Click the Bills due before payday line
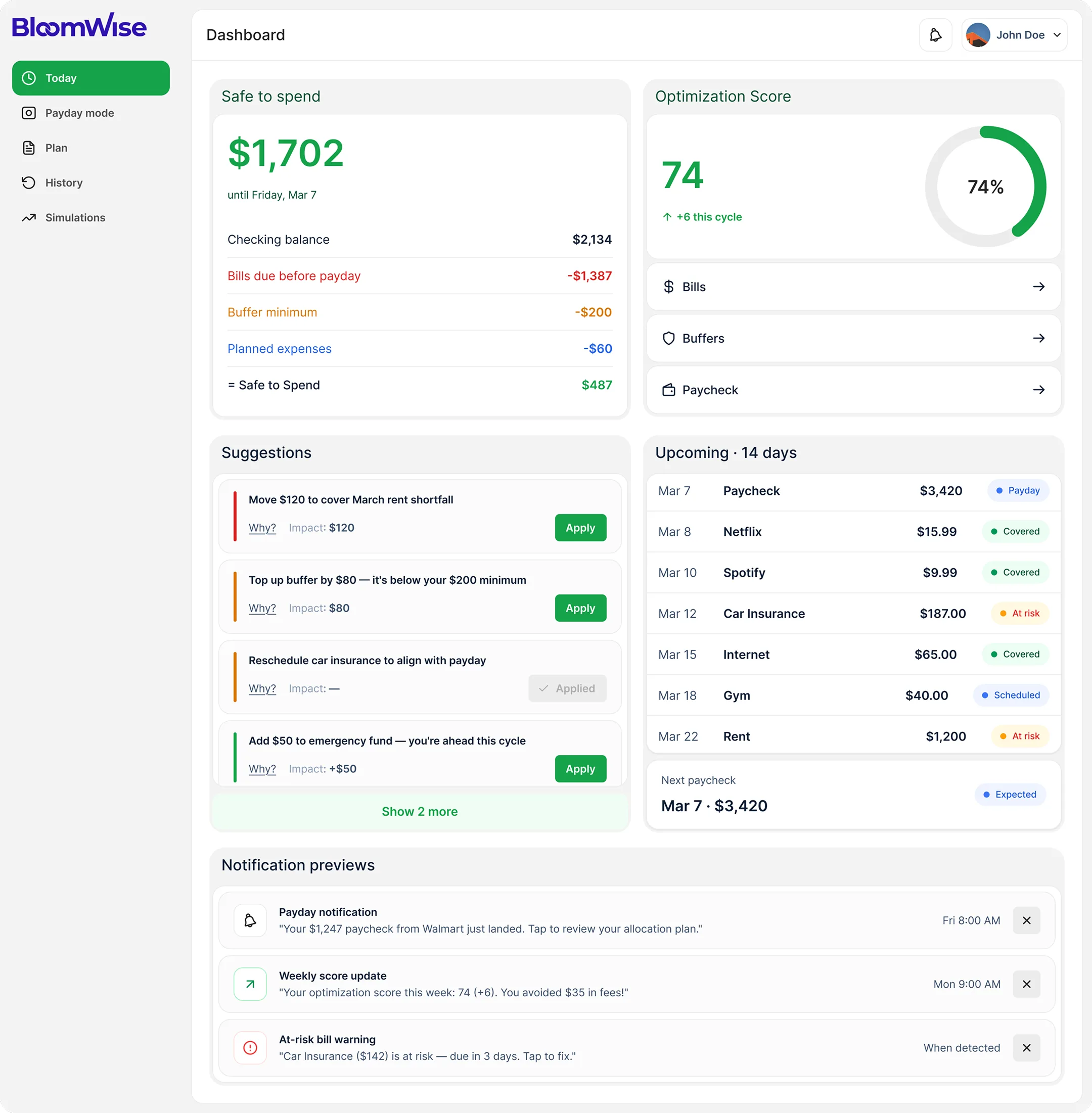1092x1113 pixels. point(420,276)
